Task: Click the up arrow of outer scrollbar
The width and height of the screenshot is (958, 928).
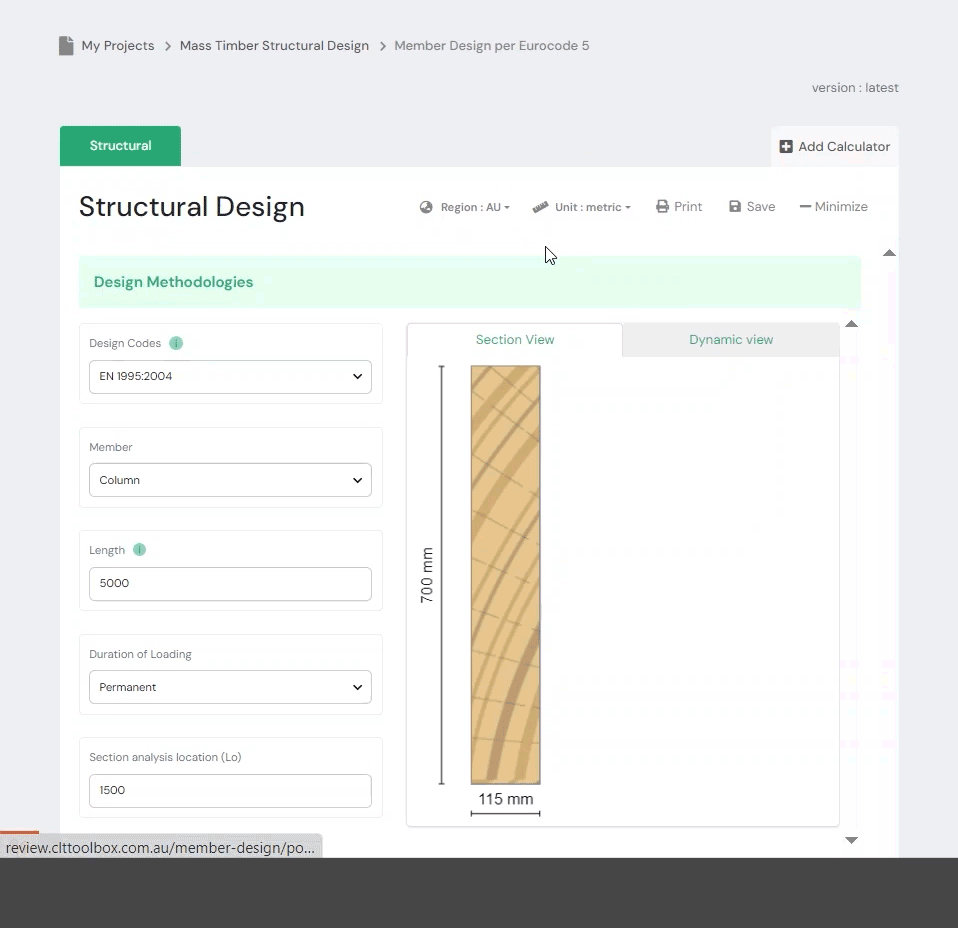Action: [890, 253]
